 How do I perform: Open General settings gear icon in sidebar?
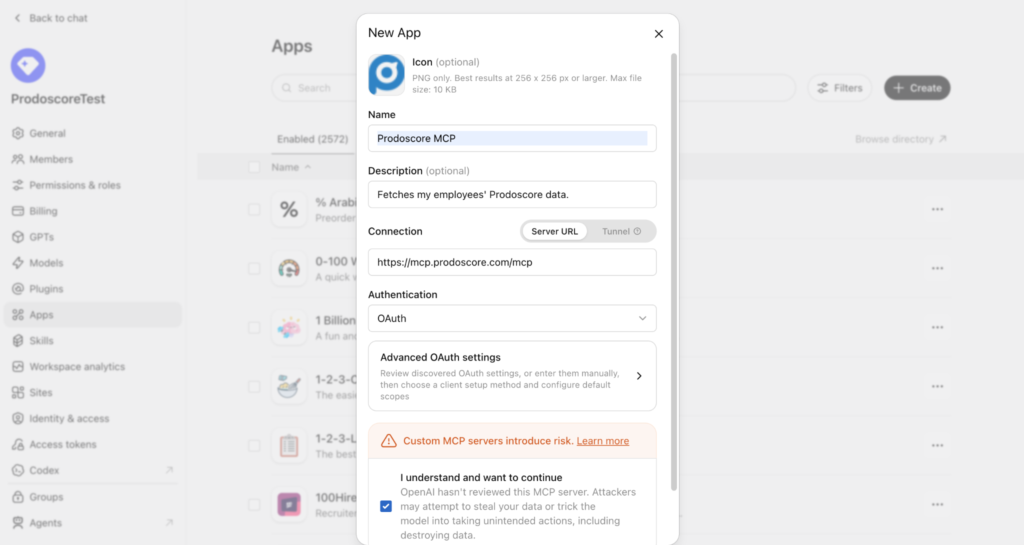pyautogui.click(x=18, y=133)
